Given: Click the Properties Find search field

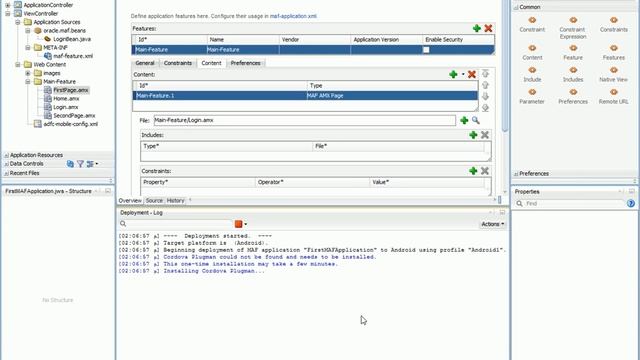Looking at the screenshot, I should pos(573,203).
